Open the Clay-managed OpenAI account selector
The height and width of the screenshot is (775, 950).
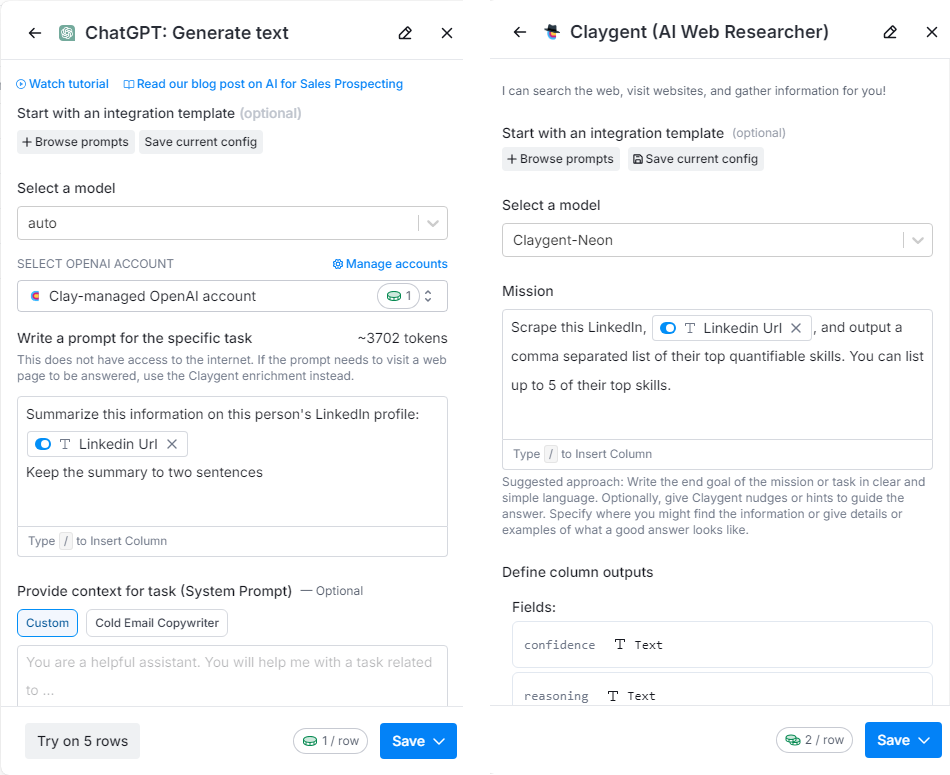tap(232, 296)
